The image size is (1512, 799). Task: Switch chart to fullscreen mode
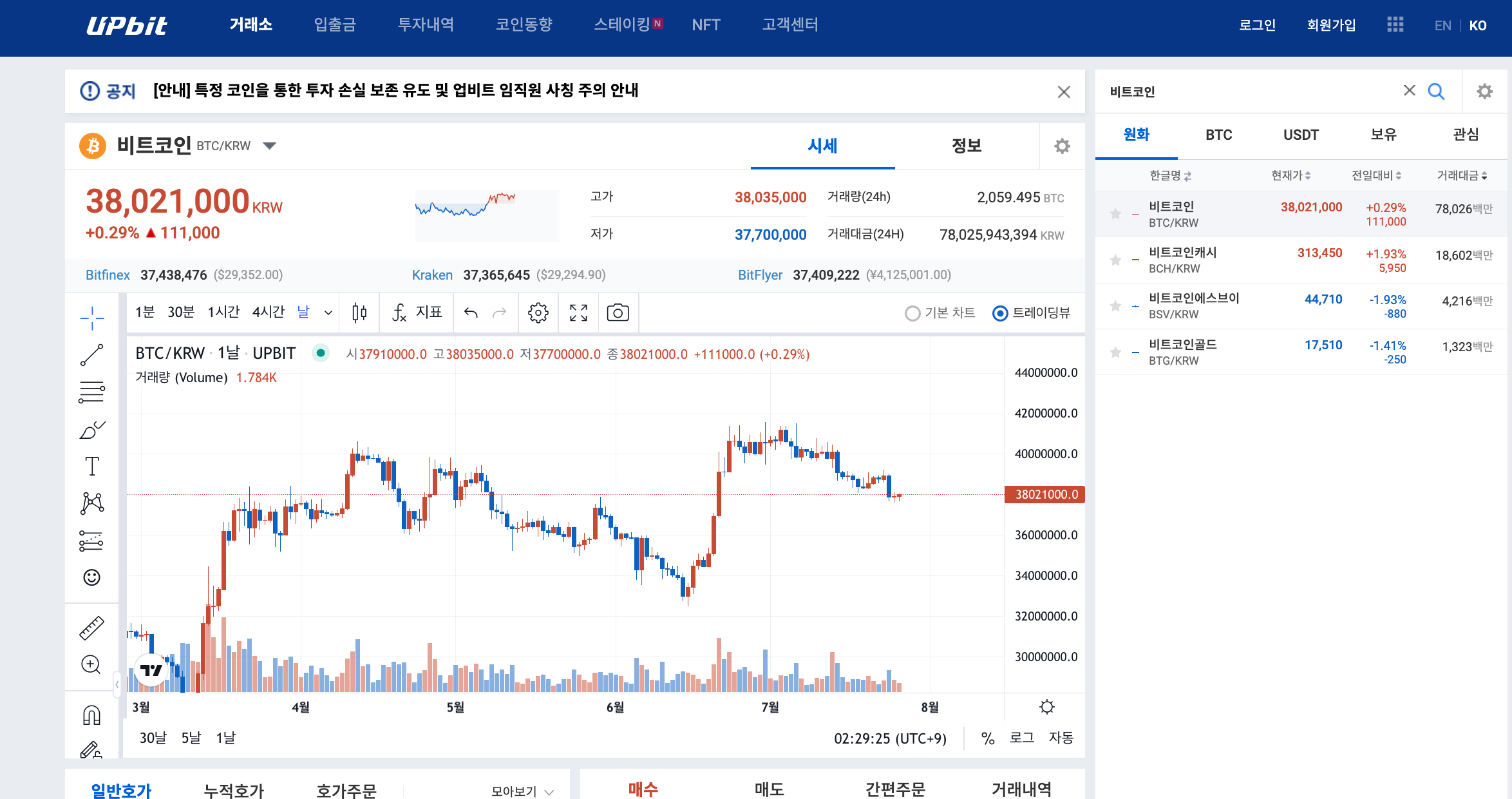578,313
